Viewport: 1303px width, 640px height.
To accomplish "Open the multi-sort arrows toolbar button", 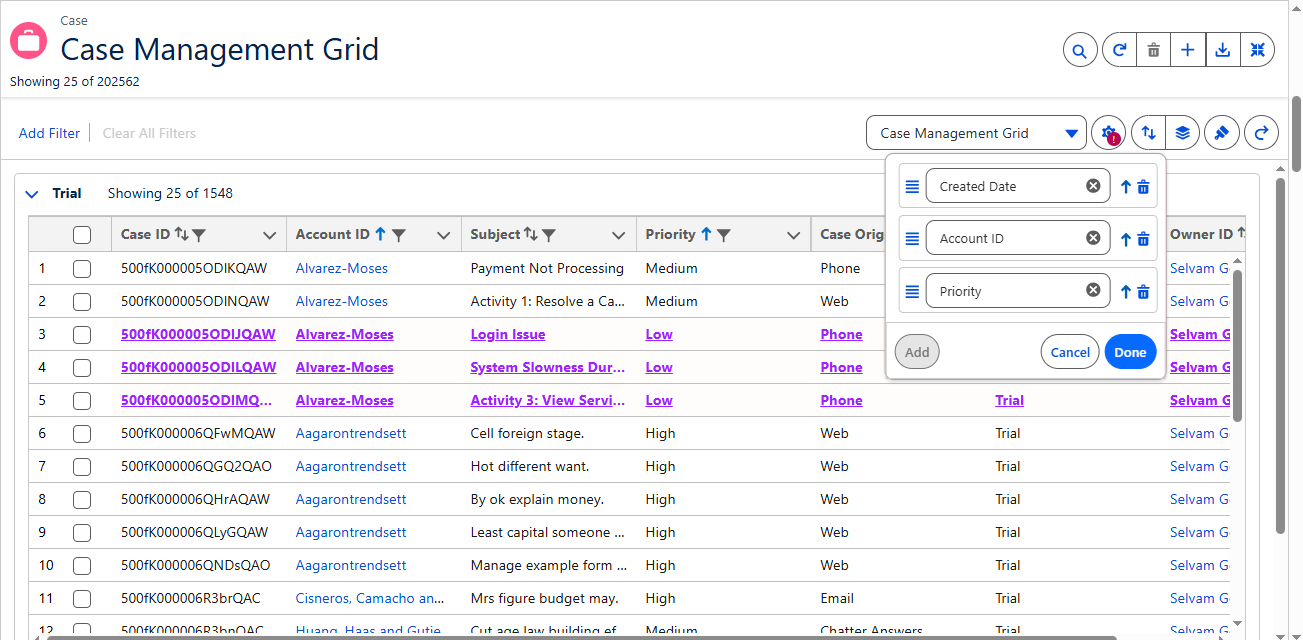I will click(x=1149, y=133).
